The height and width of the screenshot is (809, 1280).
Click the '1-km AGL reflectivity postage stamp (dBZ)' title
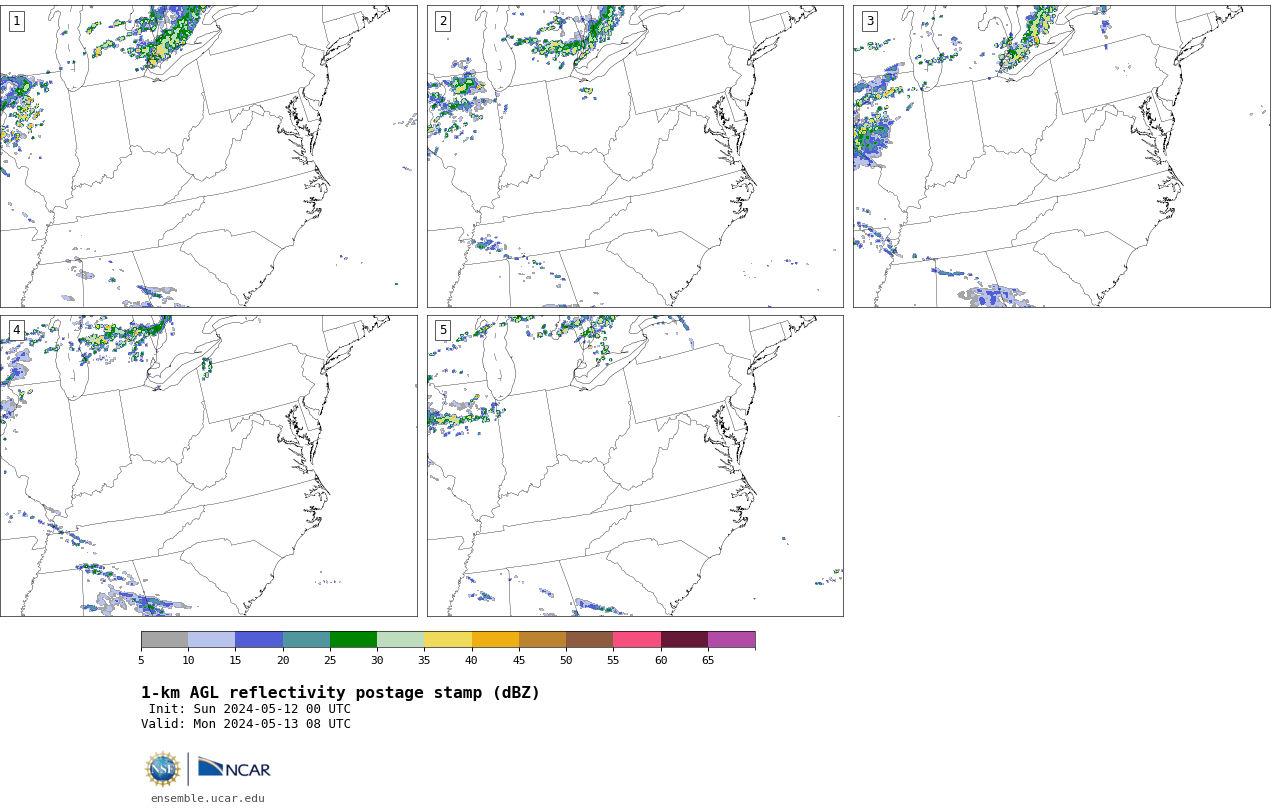coord(340,693)
